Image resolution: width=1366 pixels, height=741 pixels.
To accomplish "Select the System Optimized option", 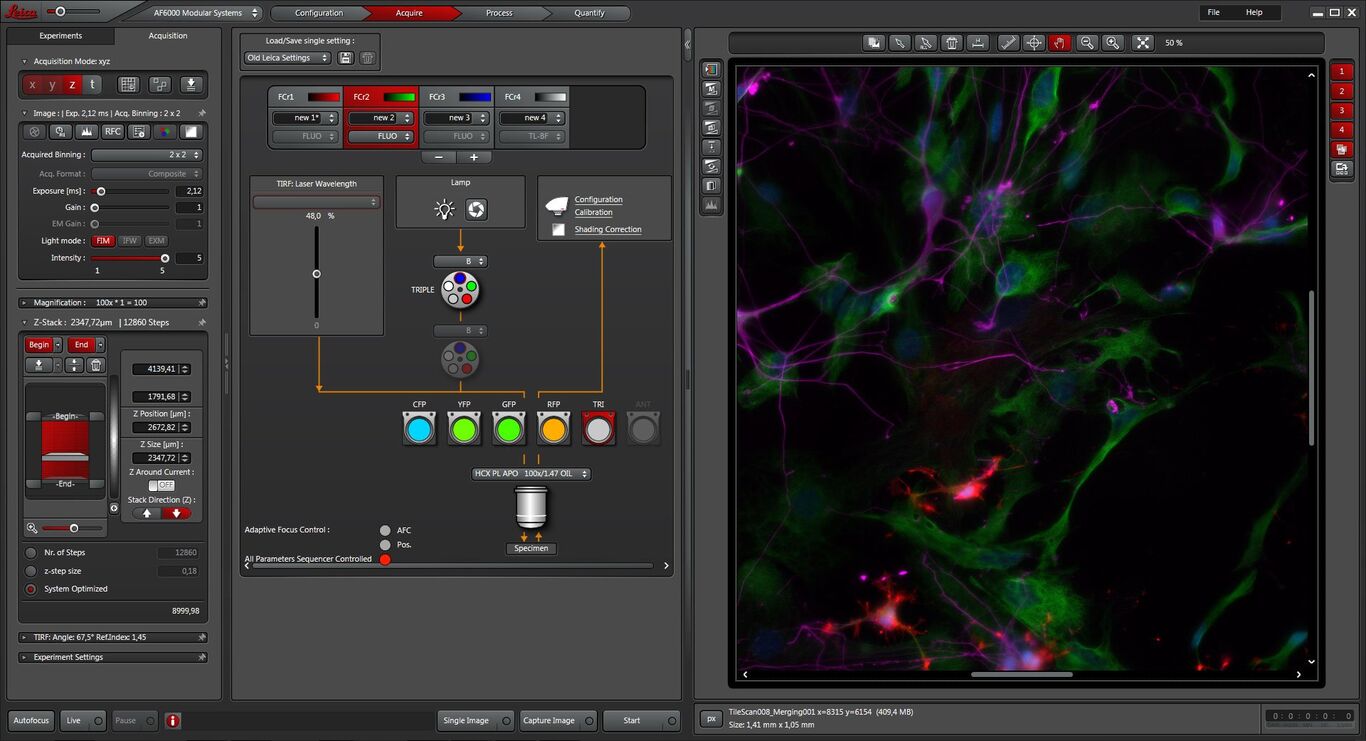I will 30,589.
